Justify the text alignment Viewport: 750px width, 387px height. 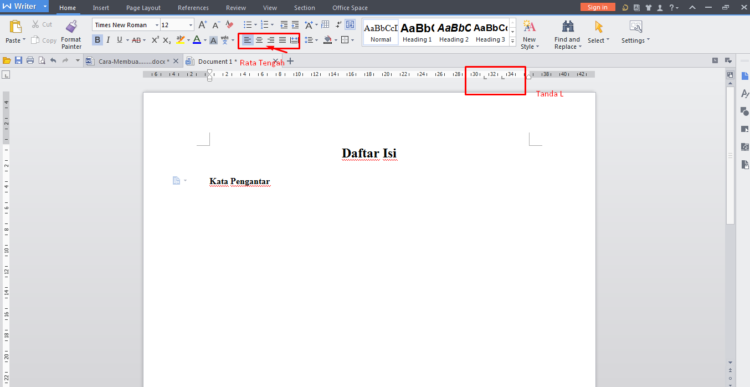[x=282, y=40]
